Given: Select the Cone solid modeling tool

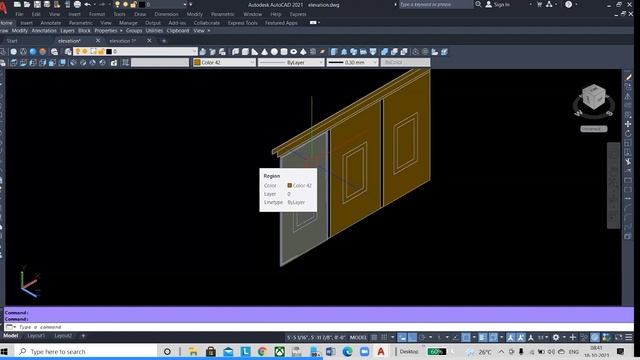Looking at the screenshot, I should 264,52.
